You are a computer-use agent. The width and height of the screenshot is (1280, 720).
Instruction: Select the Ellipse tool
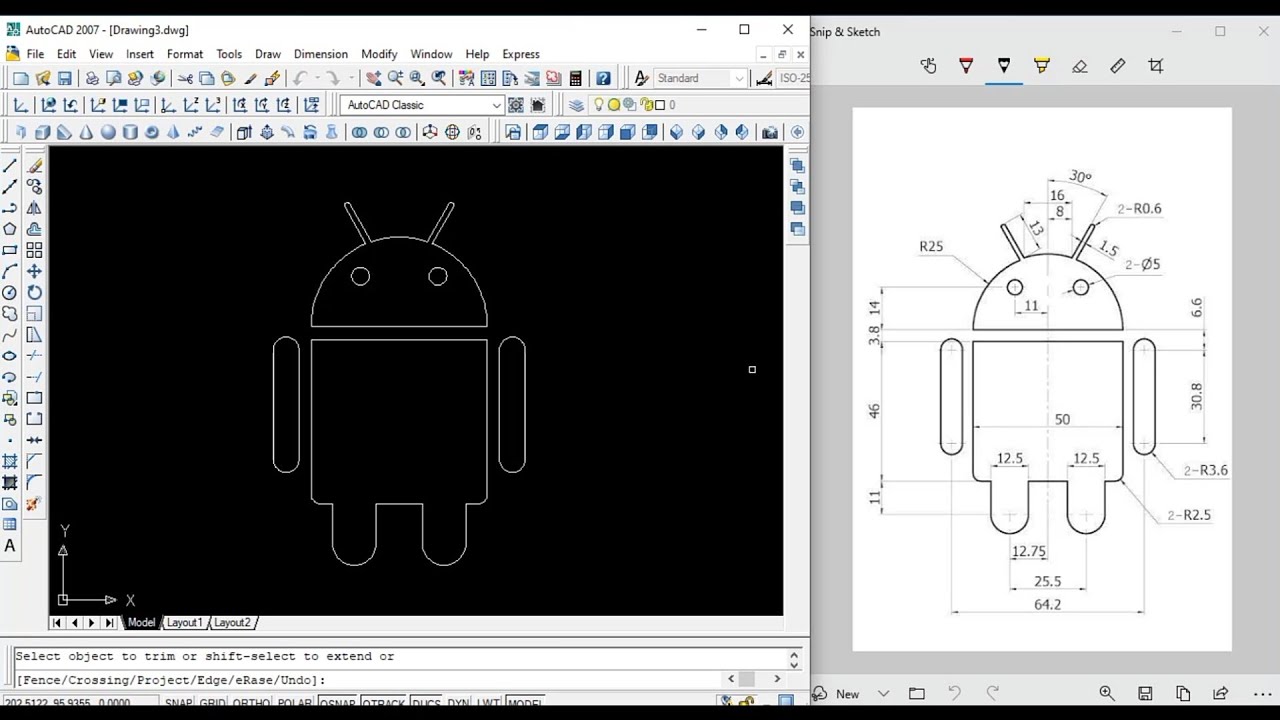click(10, 356)
